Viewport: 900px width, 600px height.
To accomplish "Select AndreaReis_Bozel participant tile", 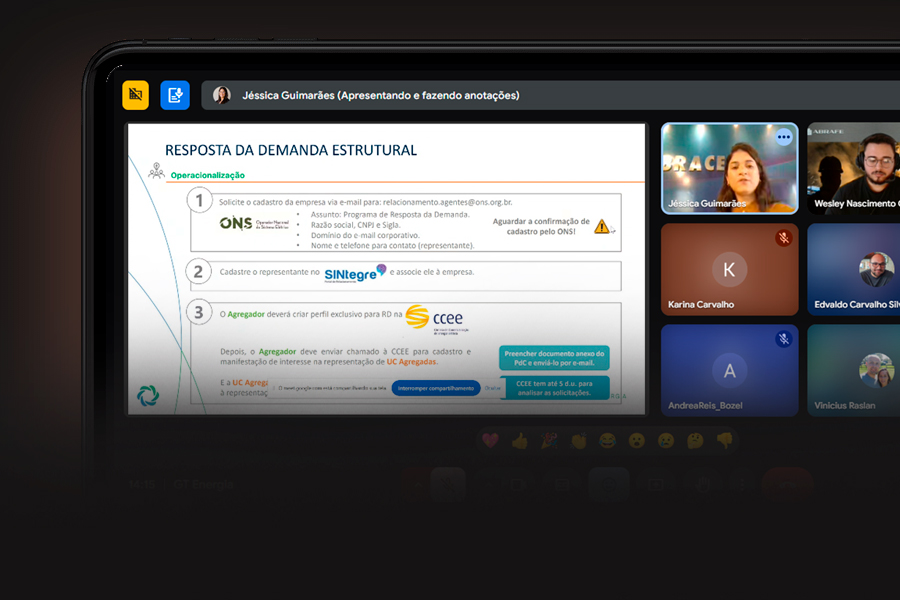I will (x=730, y=370).
